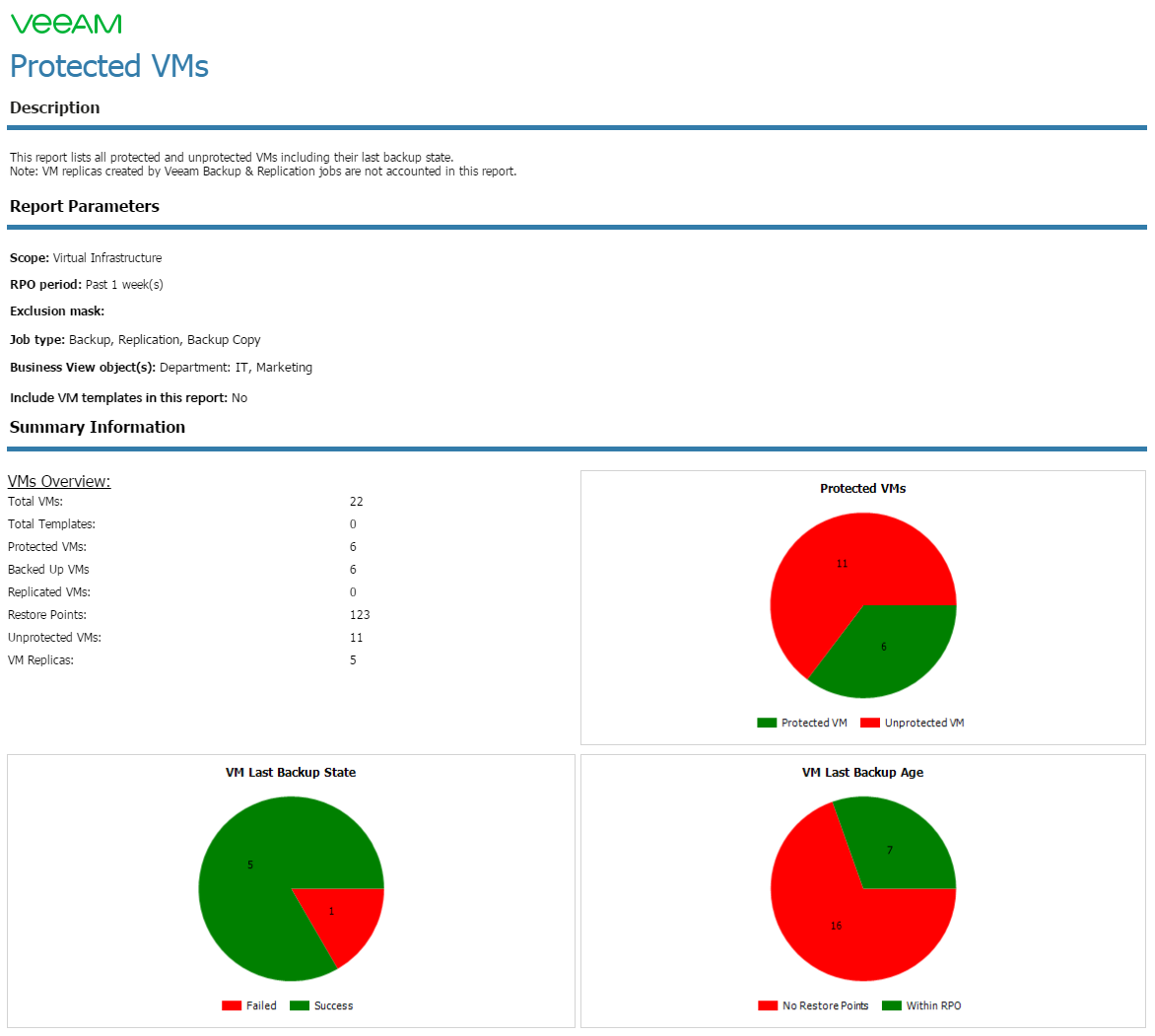Select the note about VM replicas
1155x1036 pixels.
click(263, 171)
